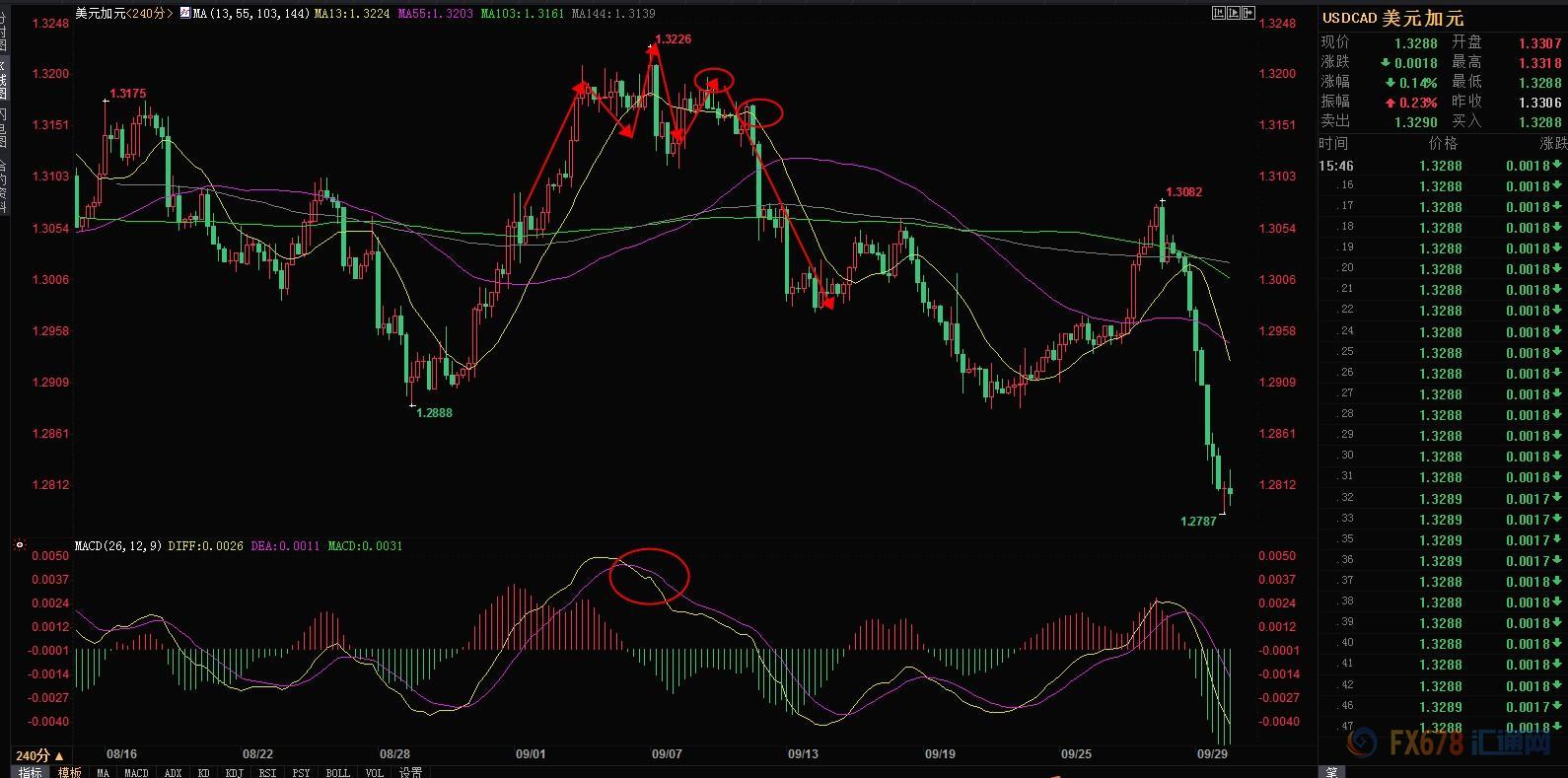Screen dimensions: 1568x778
Task: Switch to the PSY indicator tab
Action: (x=301, y=772)
